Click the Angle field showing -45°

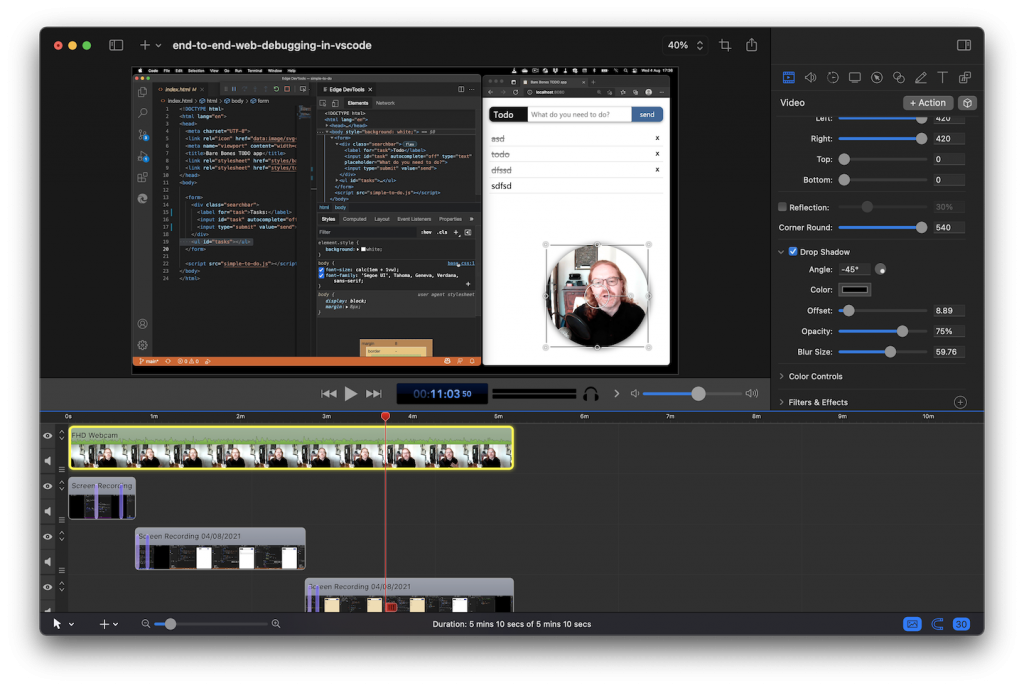pos(854,270)
